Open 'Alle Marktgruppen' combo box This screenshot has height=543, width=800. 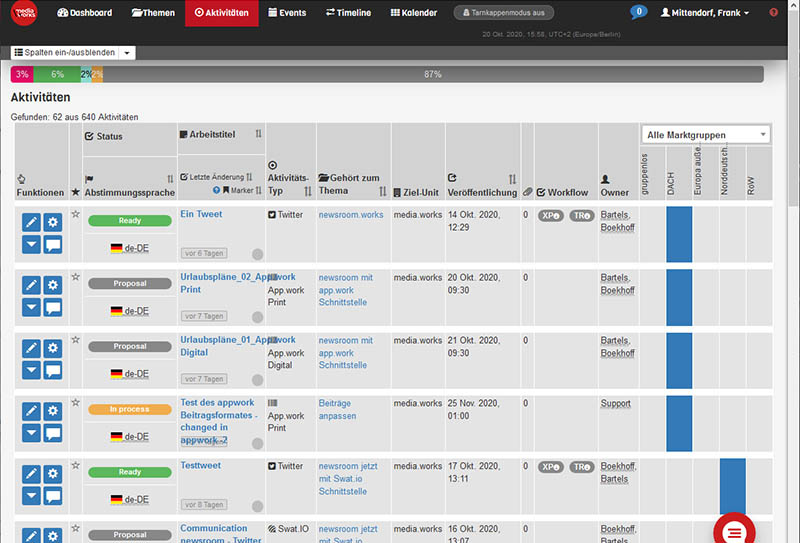click(706, 135)
